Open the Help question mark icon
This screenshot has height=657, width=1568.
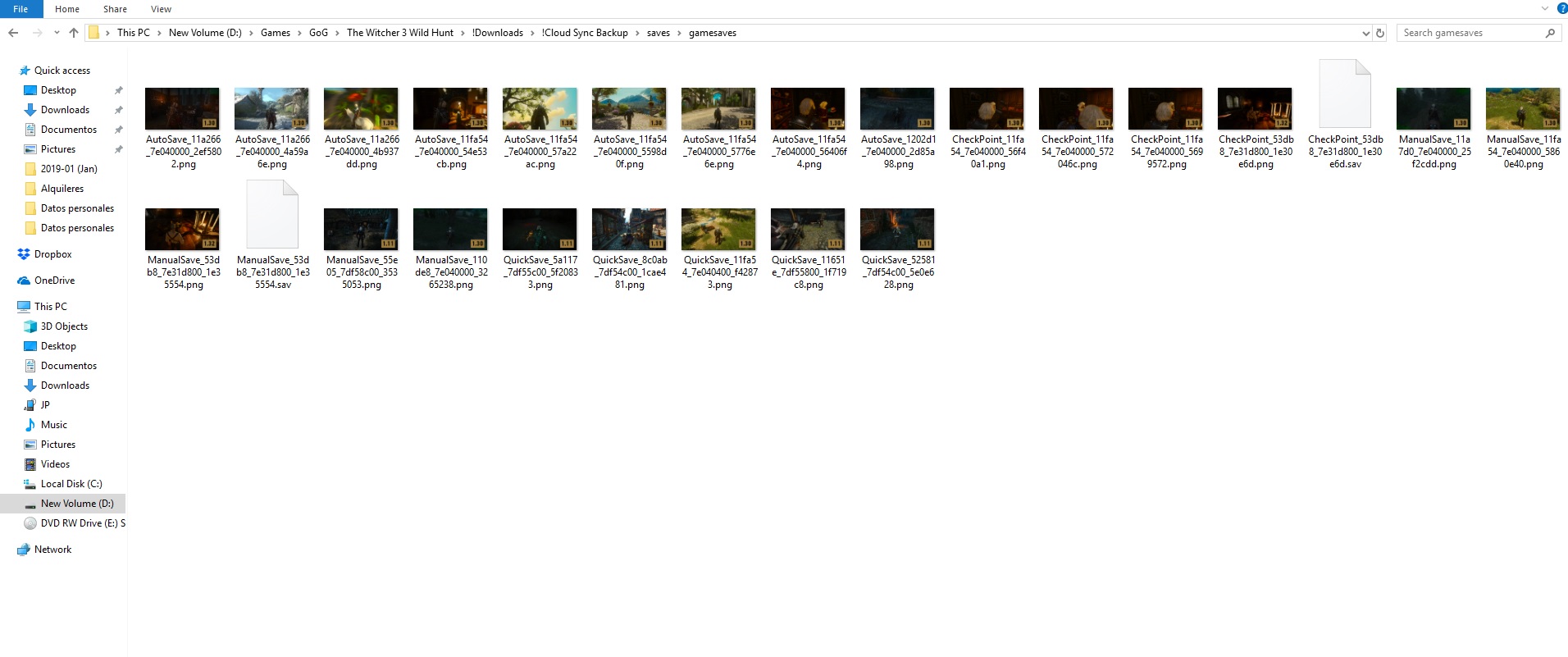(x=1562, y=8)
